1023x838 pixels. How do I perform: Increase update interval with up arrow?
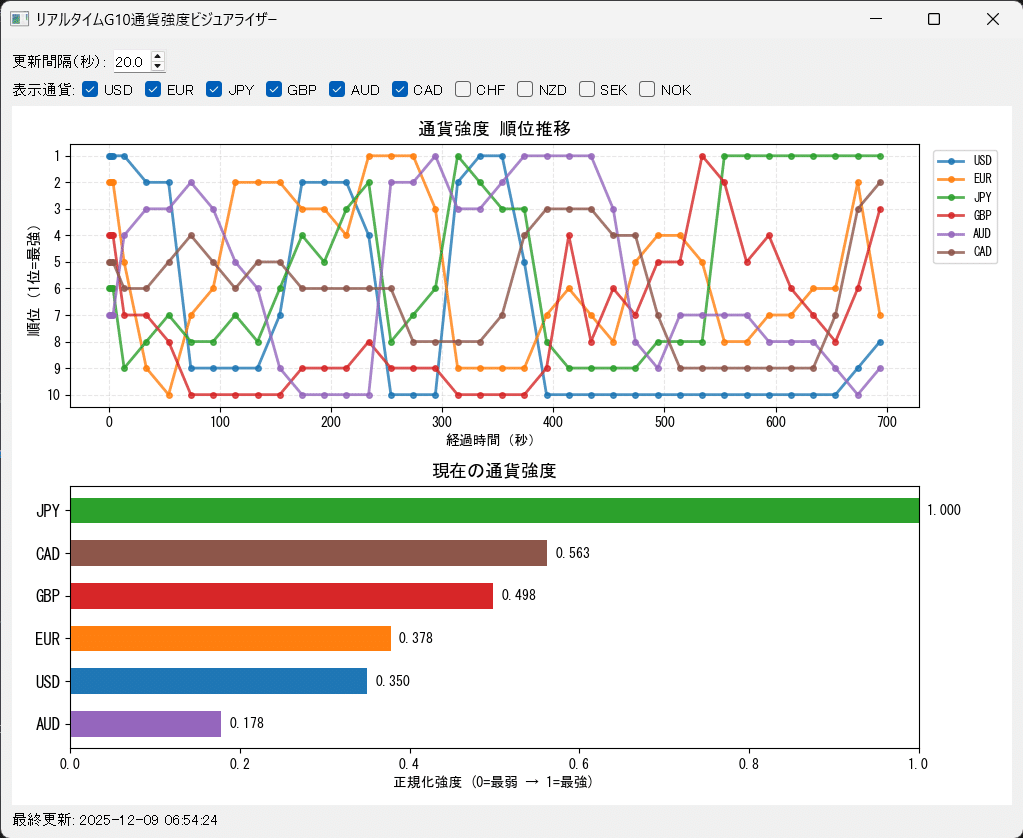(158, 57)
